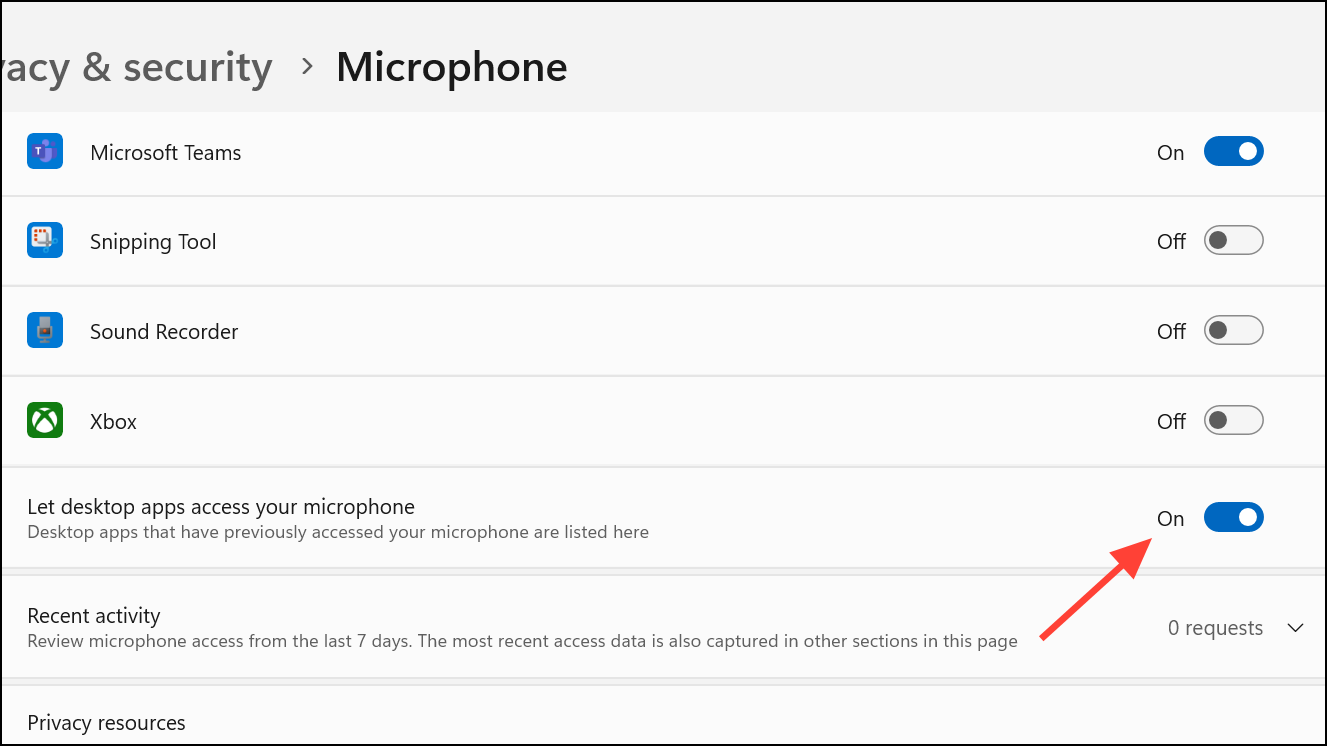The height and width of the screenshot is (746, 1327).
Task: Click the breadcrumb chevron separator
Action: (307, 67)
